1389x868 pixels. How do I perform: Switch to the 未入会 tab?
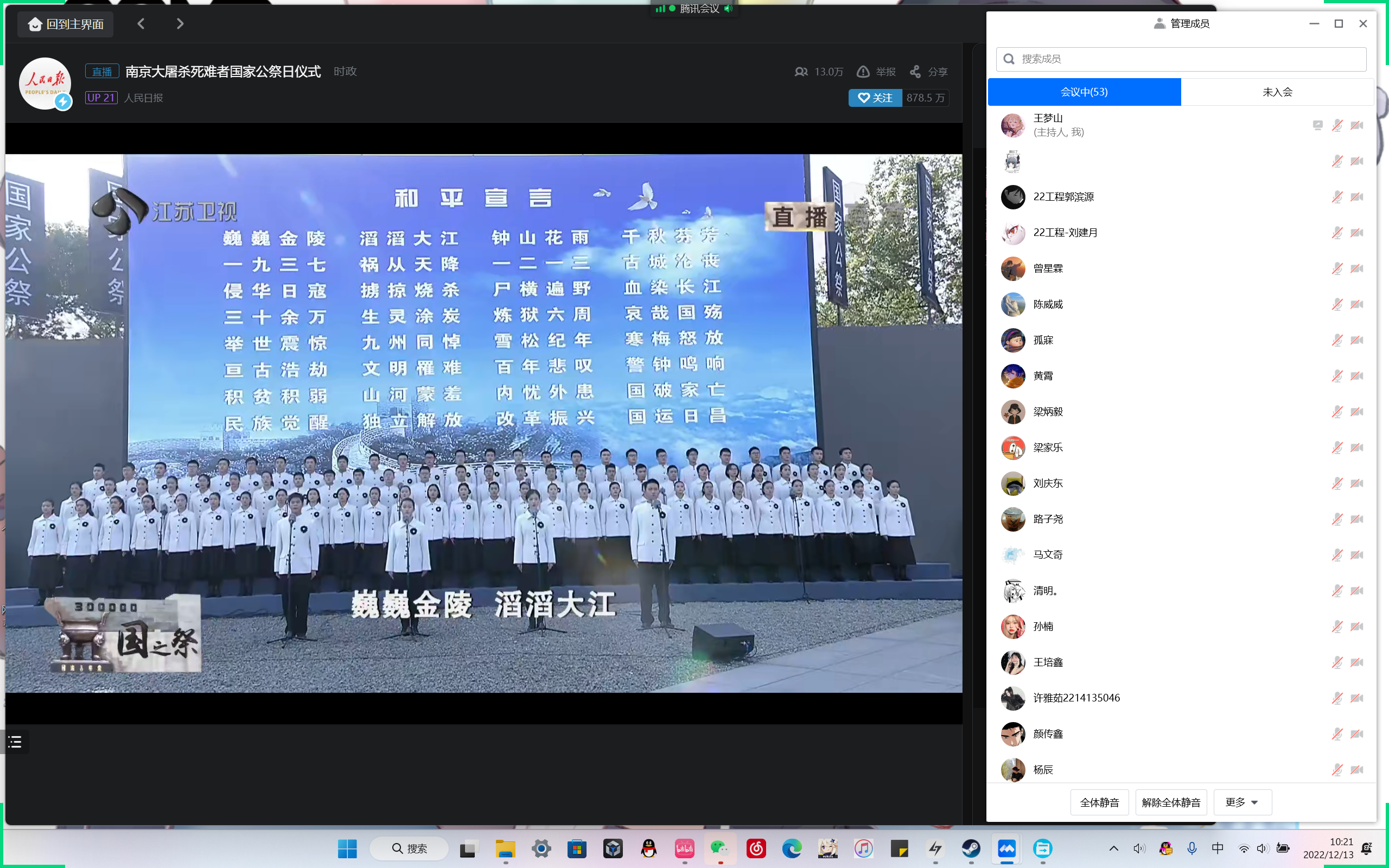[1277, 92]
